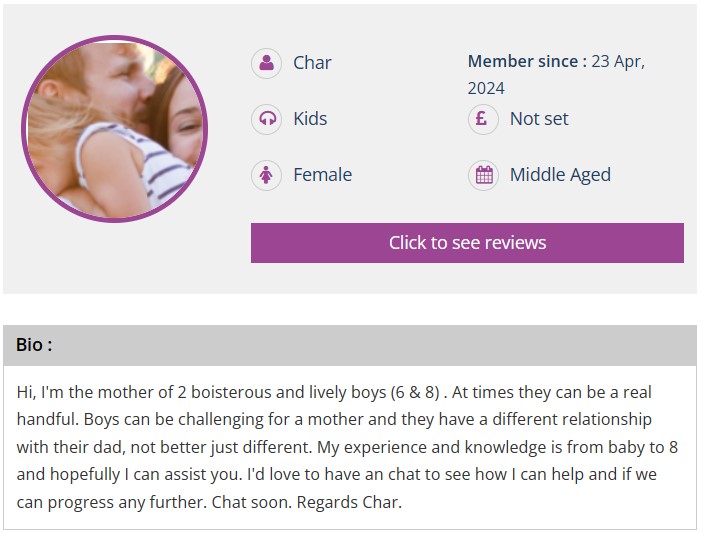Viewport: 705px width, 541px height.
Task: Click the pound currency icon
Action: pyautogui.click(x=483, y=119)
